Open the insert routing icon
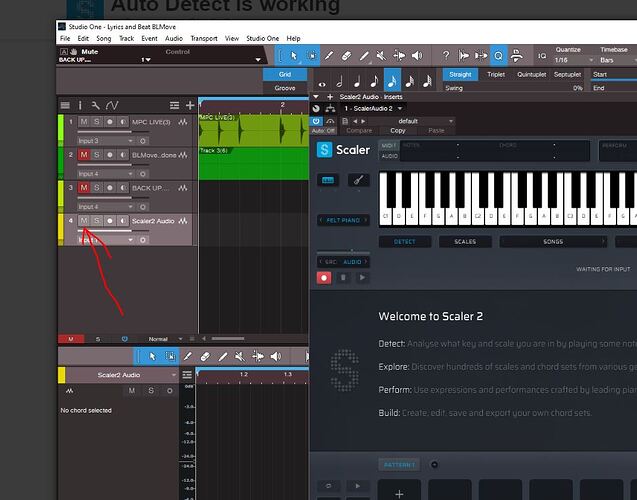The image size is (637, 500). (x=330, y=108)
